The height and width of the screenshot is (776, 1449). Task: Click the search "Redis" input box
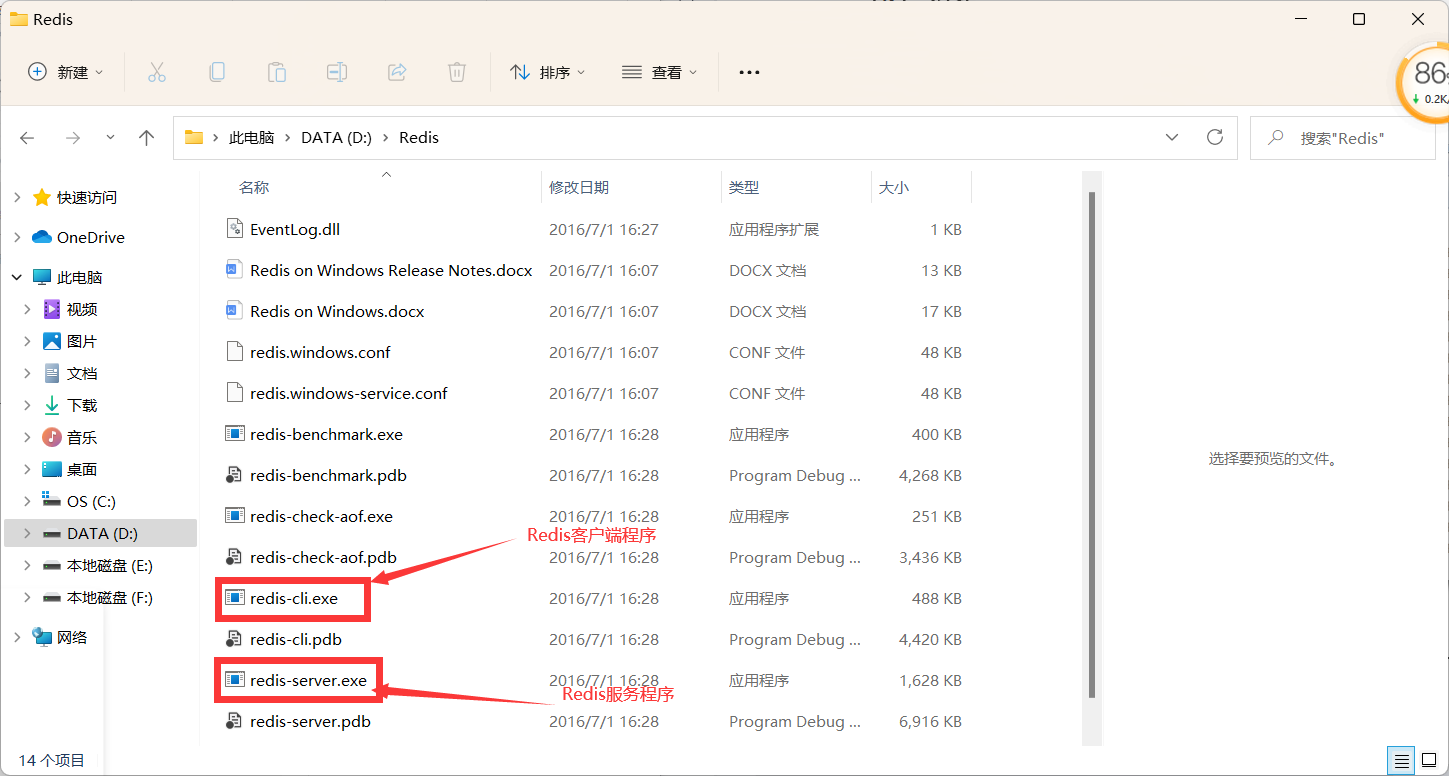click(x=1343, y=138)
